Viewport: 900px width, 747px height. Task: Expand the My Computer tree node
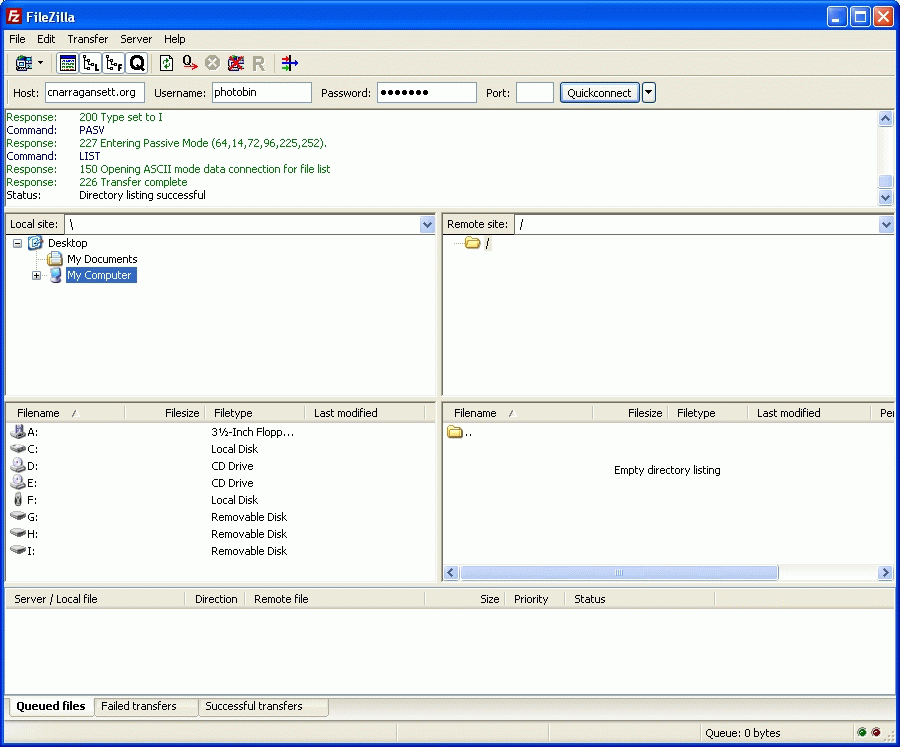(x=36, y=276)
